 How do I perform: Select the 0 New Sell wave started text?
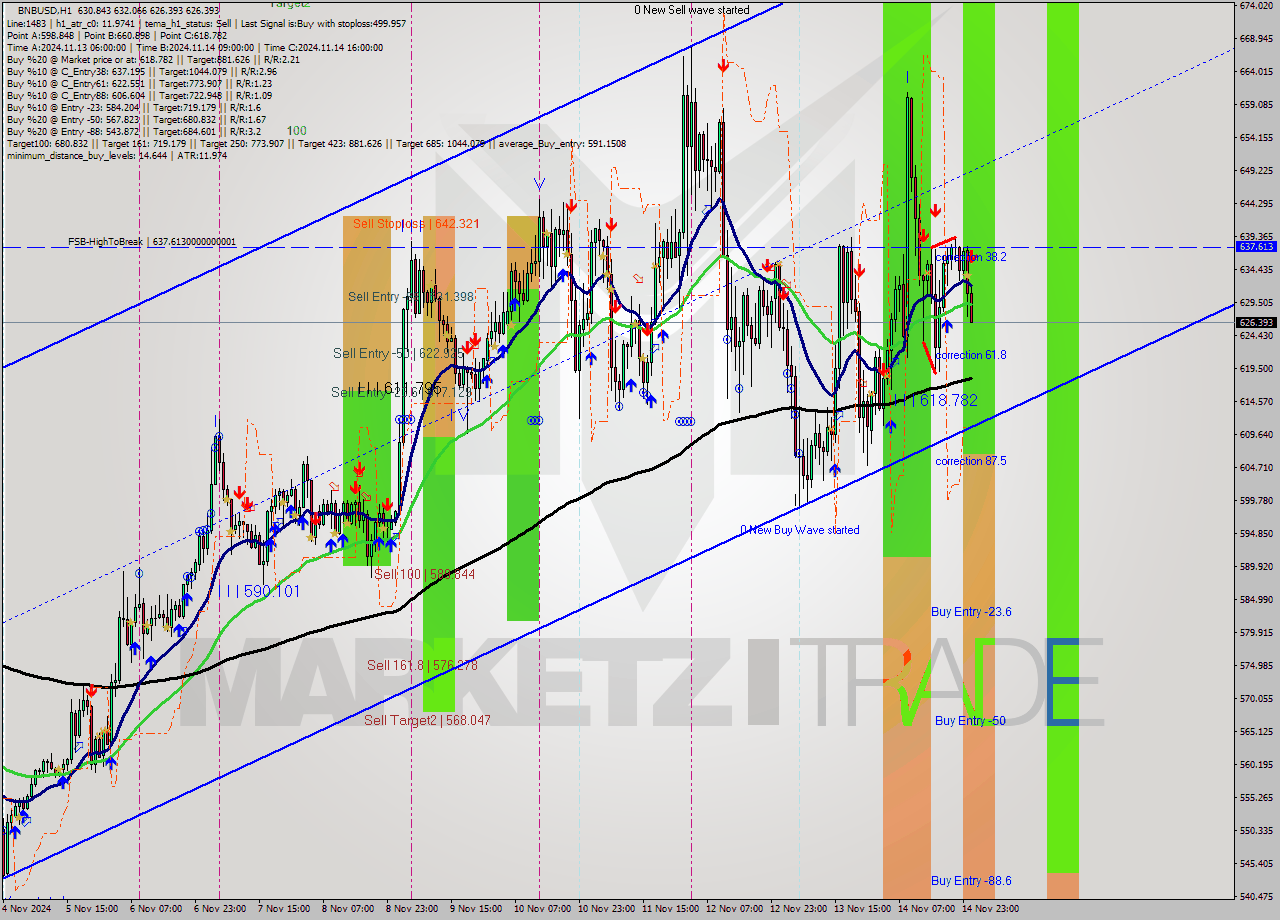[x=692, y=10]
